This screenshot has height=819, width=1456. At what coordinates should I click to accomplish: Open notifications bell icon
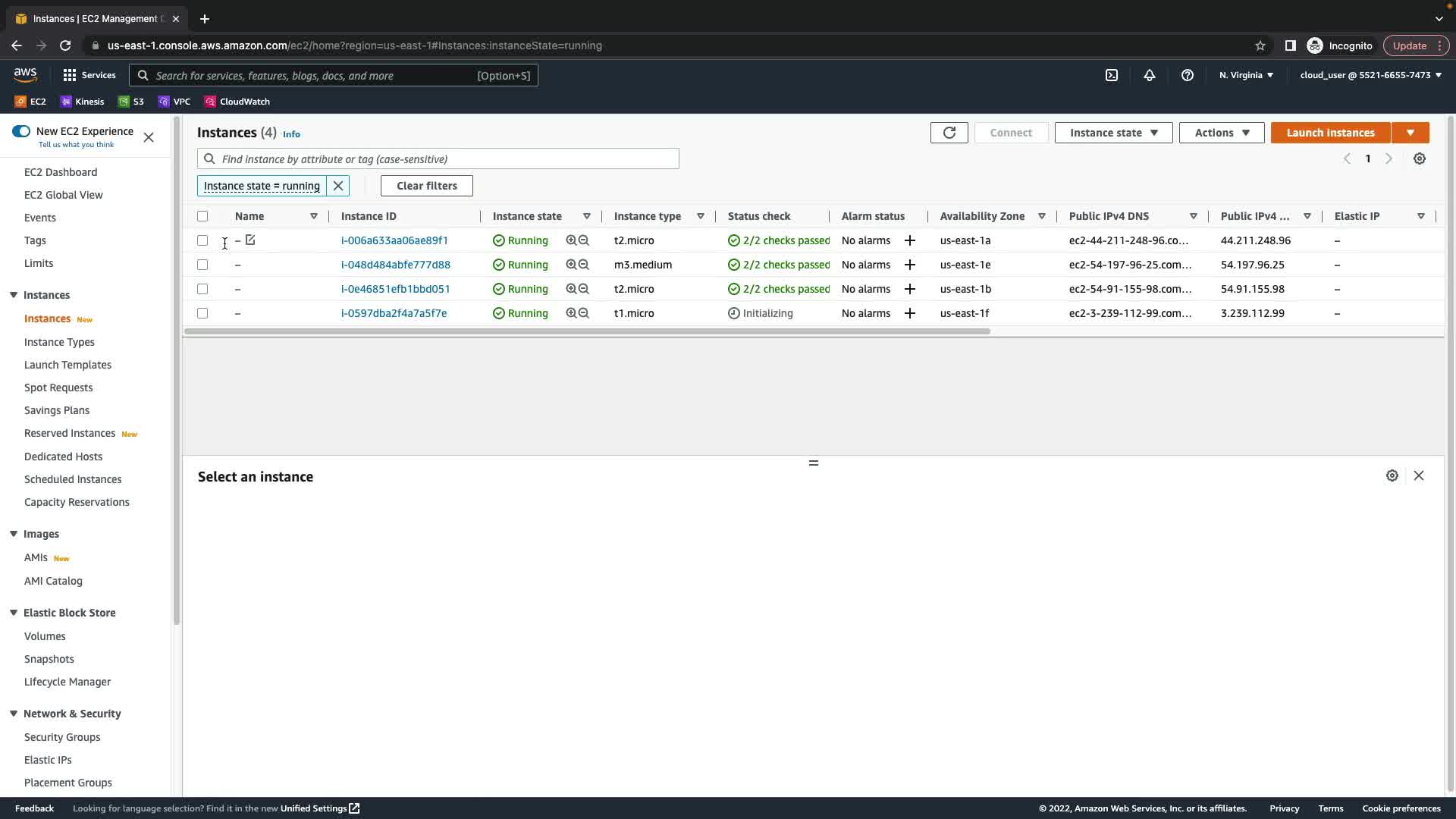(x=1150, y=75)
